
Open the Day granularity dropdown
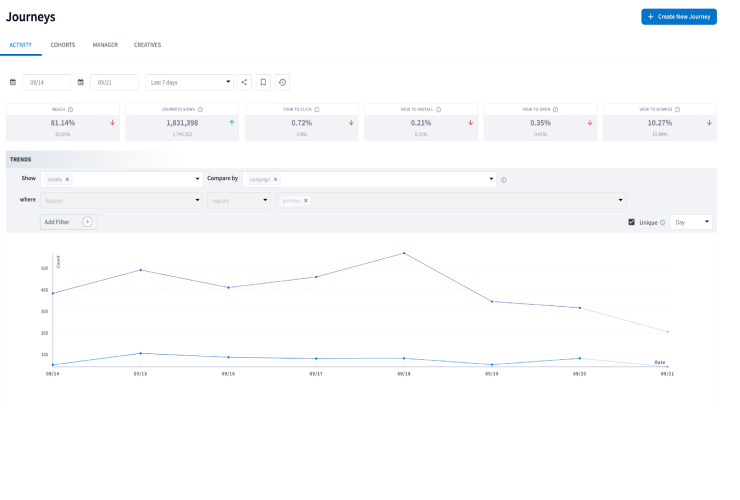click(691, 222)
